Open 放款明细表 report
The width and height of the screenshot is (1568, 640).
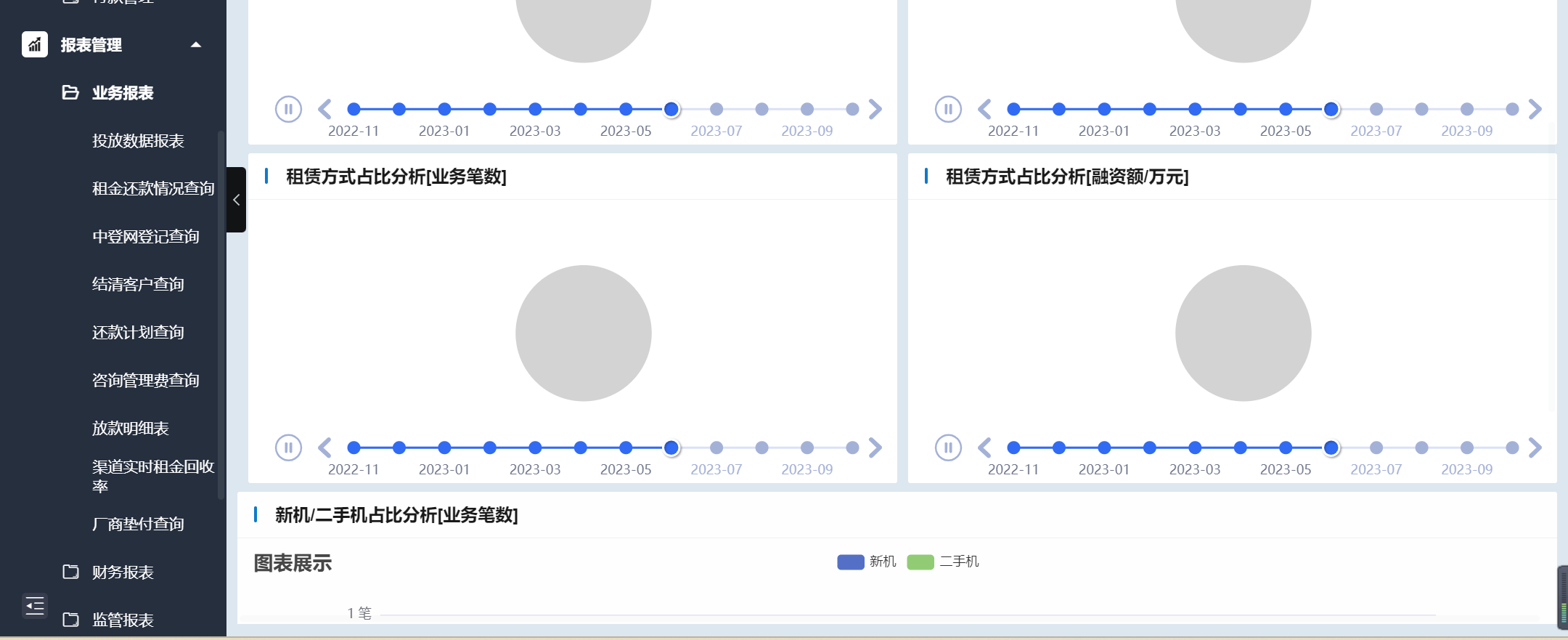click(130, 428)
